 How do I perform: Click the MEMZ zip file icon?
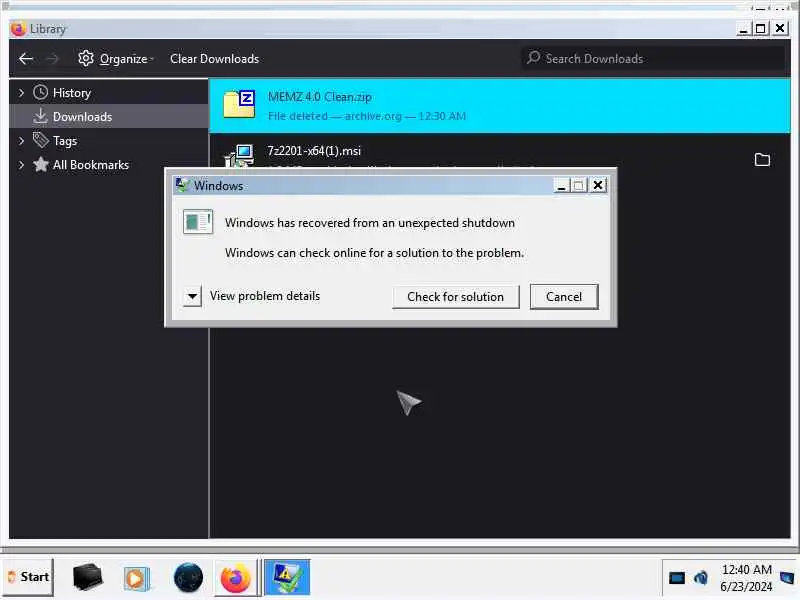pos(239,104)
